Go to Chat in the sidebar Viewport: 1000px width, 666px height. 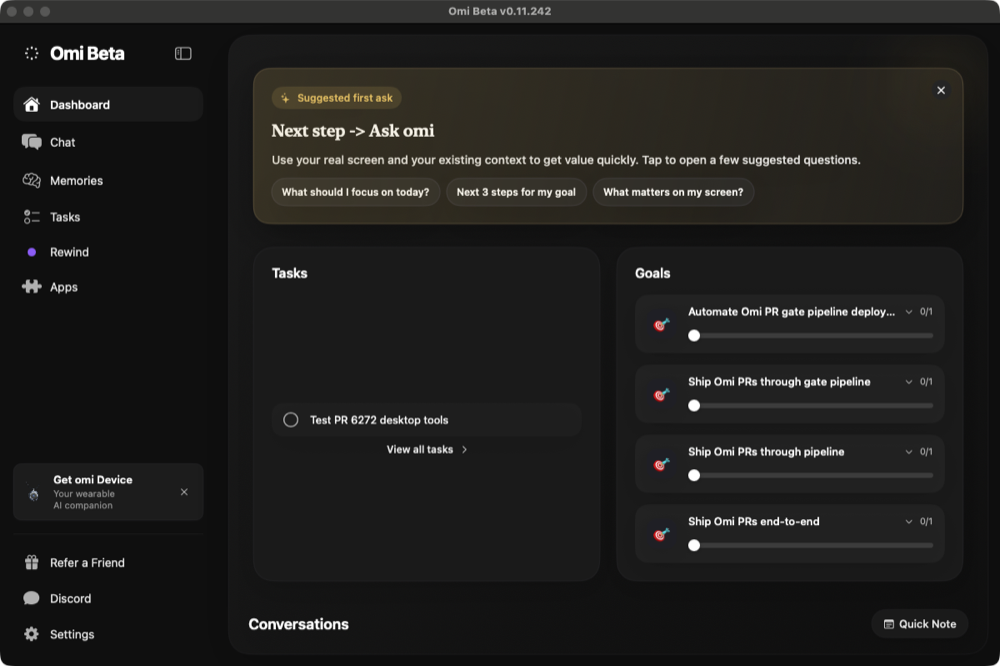coord(108,142)
